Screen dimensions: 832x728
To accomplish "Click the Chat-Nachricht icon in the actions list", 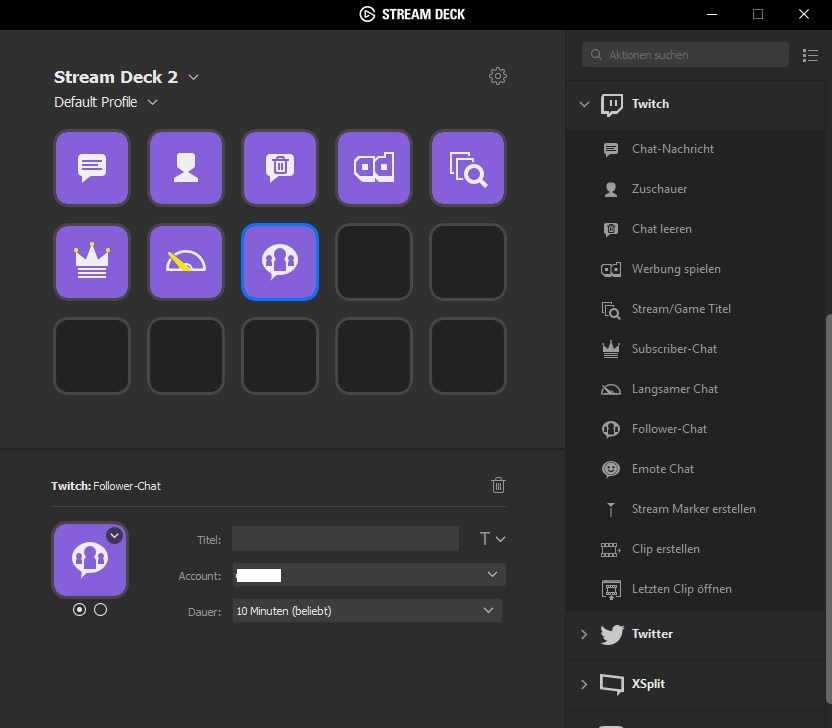I will click(611, 149).
